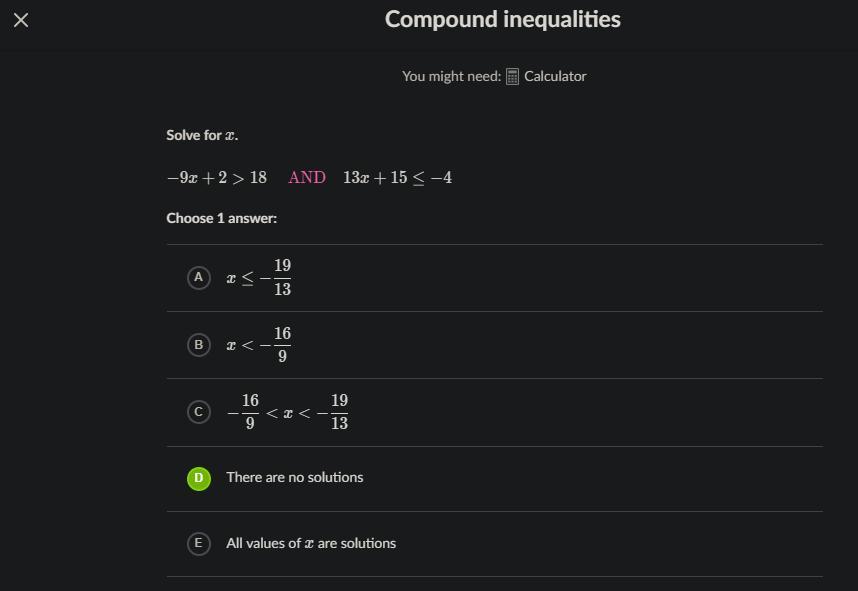The image size is (858, 591).
Task: Click answer −16/9 < x < −19/13
Action: coord(287,412)
